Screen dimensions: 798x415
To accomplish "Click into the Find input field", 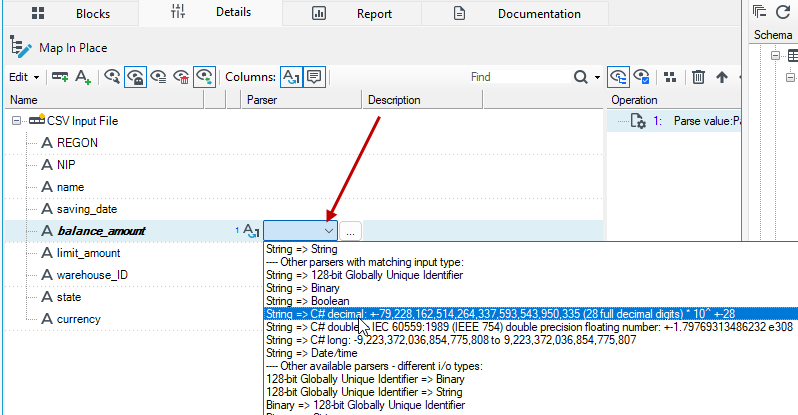I will click(x=519, y=77).
